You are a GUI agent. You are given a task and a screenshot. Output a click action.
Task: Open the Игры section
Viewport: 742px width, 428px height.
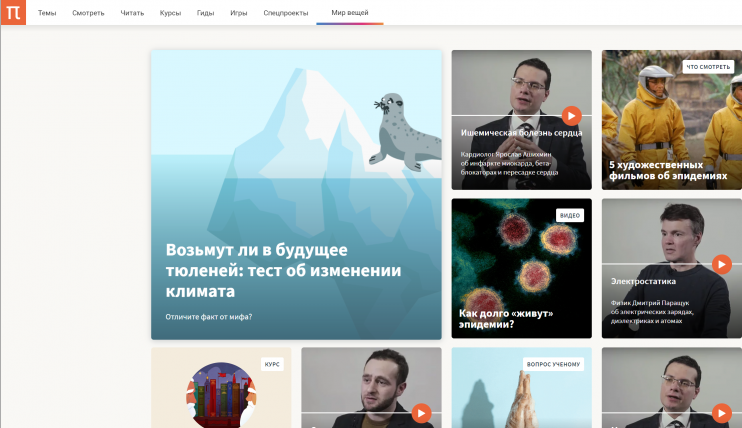pyautogui.click(x=238, y=13)
